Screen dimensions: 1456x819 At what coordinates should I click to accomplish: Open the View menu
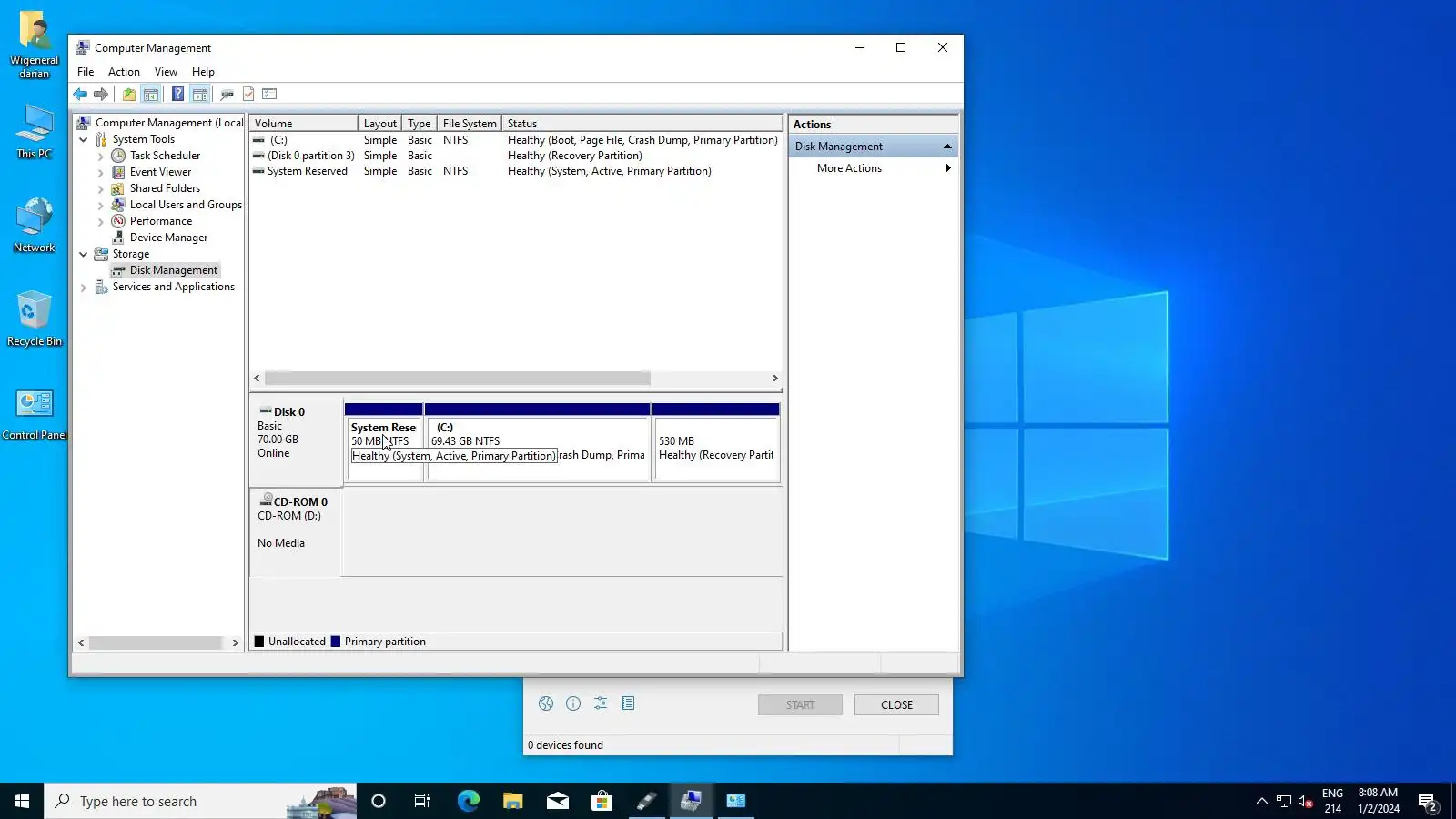[166, 72]
